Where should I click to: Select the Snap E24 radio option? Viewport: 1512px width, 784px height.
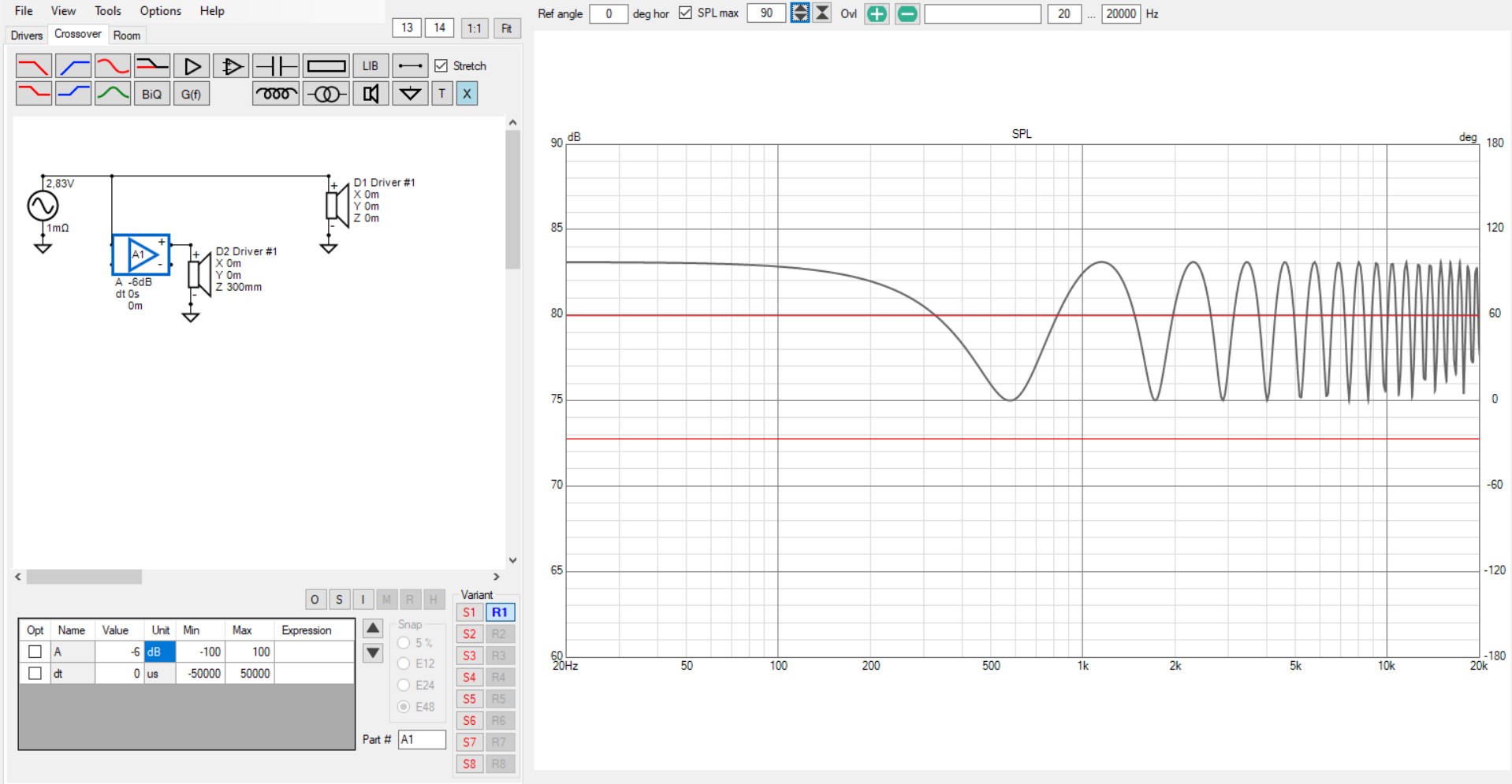pos(404,686)
